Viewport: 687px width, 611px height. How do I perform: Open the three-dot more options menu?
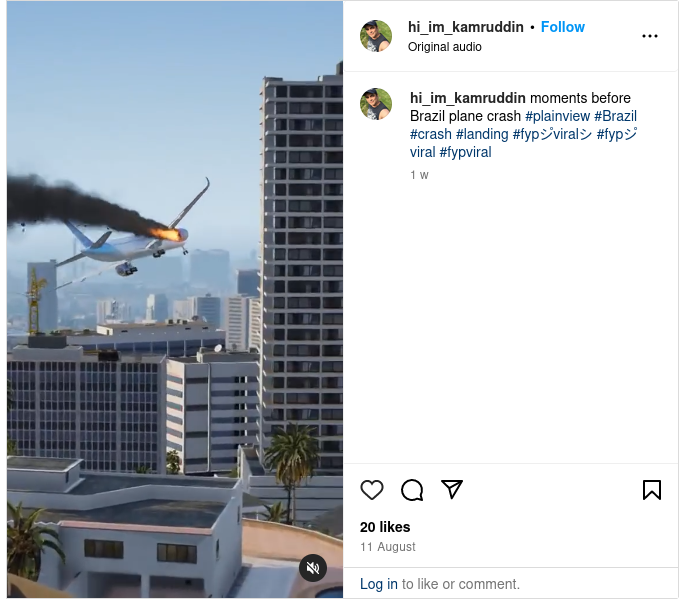649,36
